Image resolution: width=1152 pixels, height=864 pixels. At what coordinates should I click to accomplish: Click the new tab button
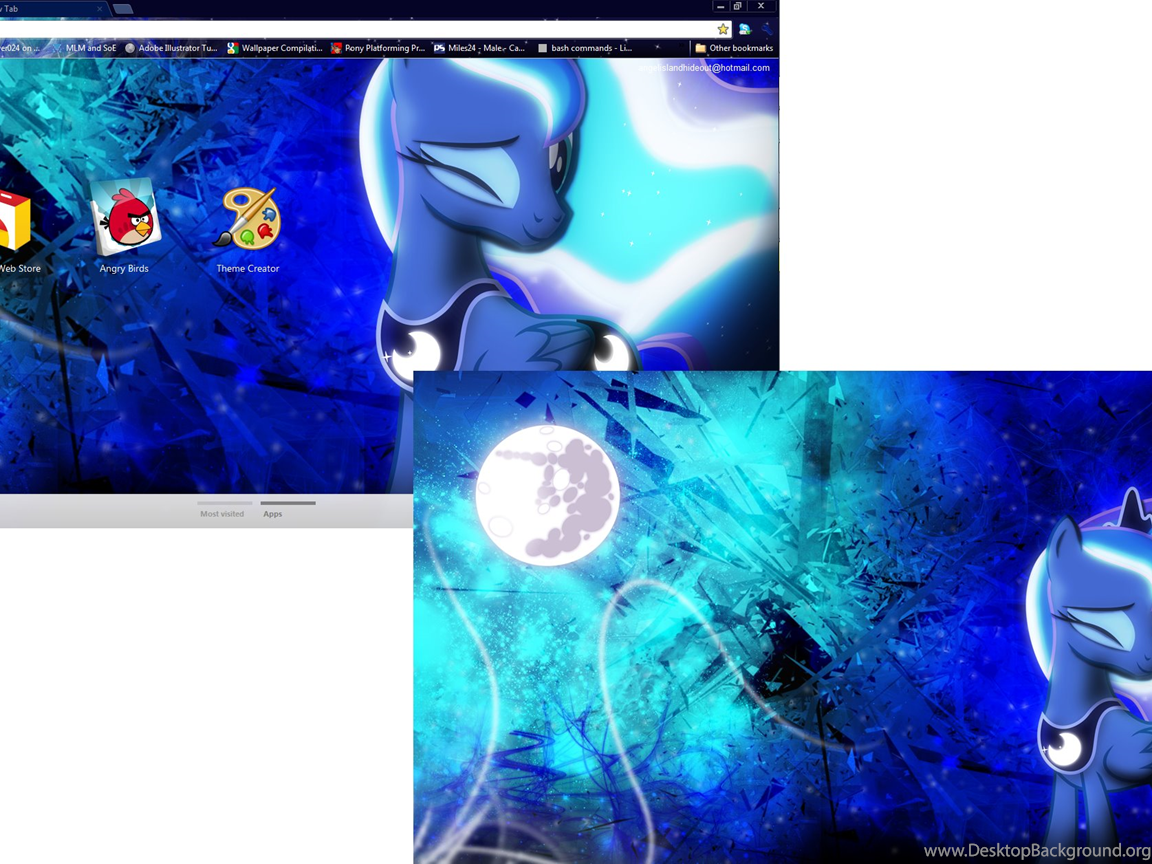(123, 9)
